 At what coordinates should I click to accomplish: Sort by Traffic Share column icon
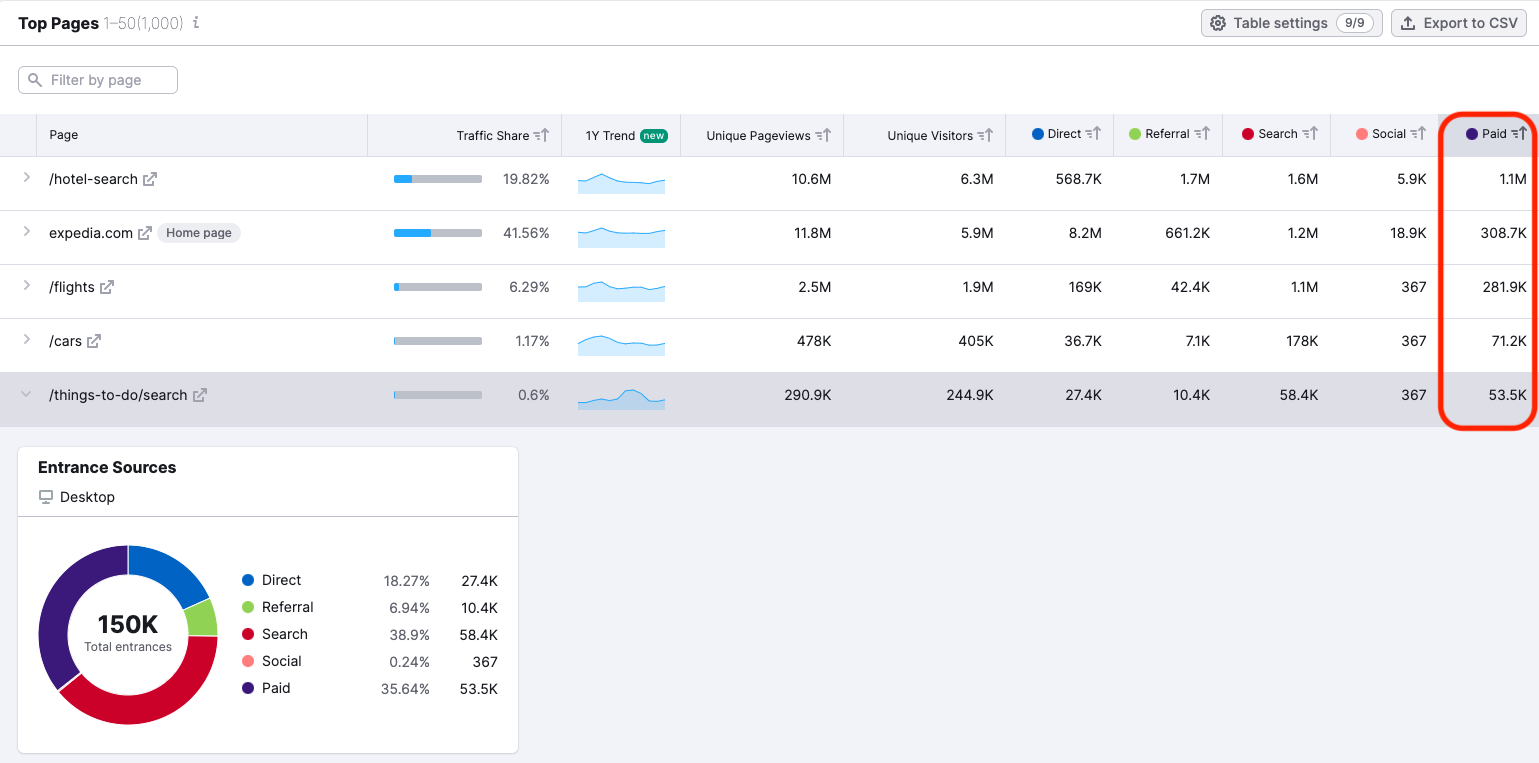[541, 136]
